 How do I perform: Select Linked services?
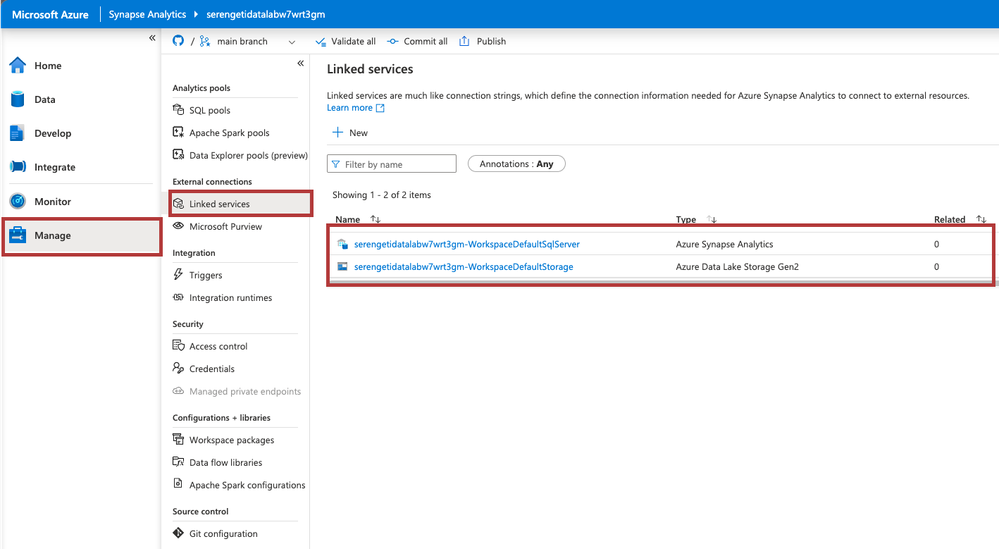tap(241, 204)
